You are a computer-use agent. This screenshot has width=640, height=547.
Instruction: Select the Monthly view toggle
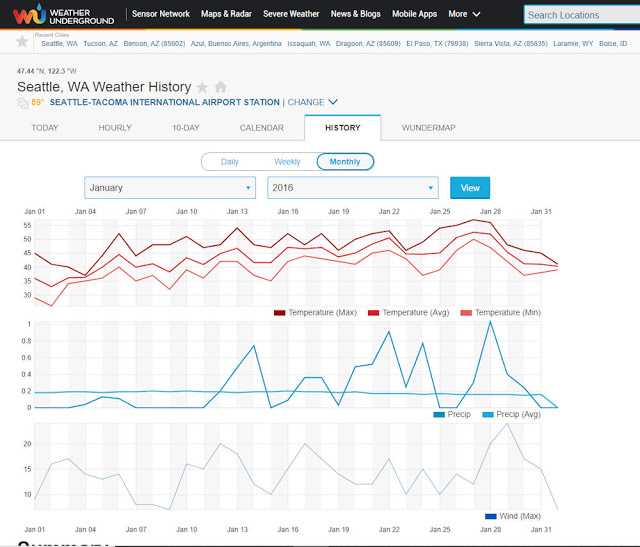pos(345,162)
